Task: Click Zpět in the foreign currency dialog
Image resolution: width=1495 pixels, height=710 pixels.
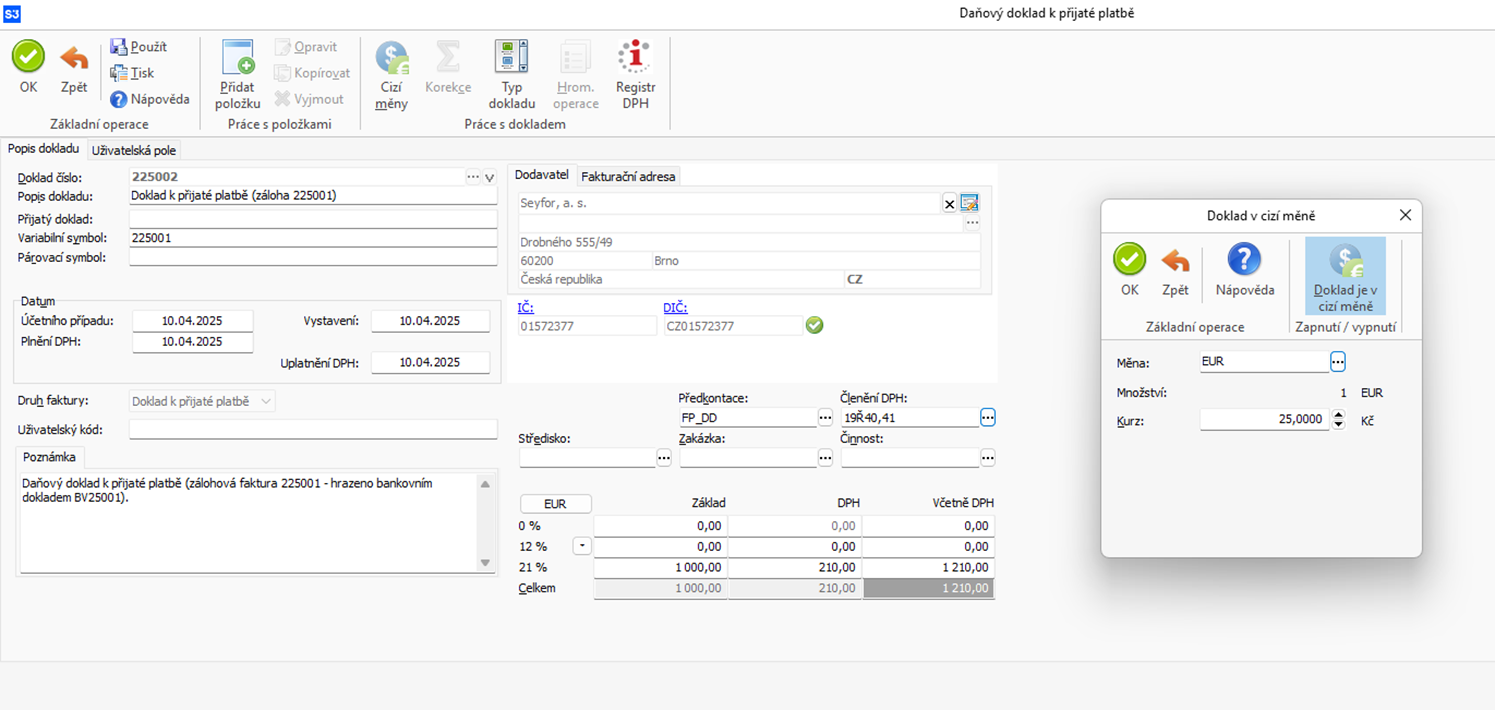Action: [x=1175, y=270]
